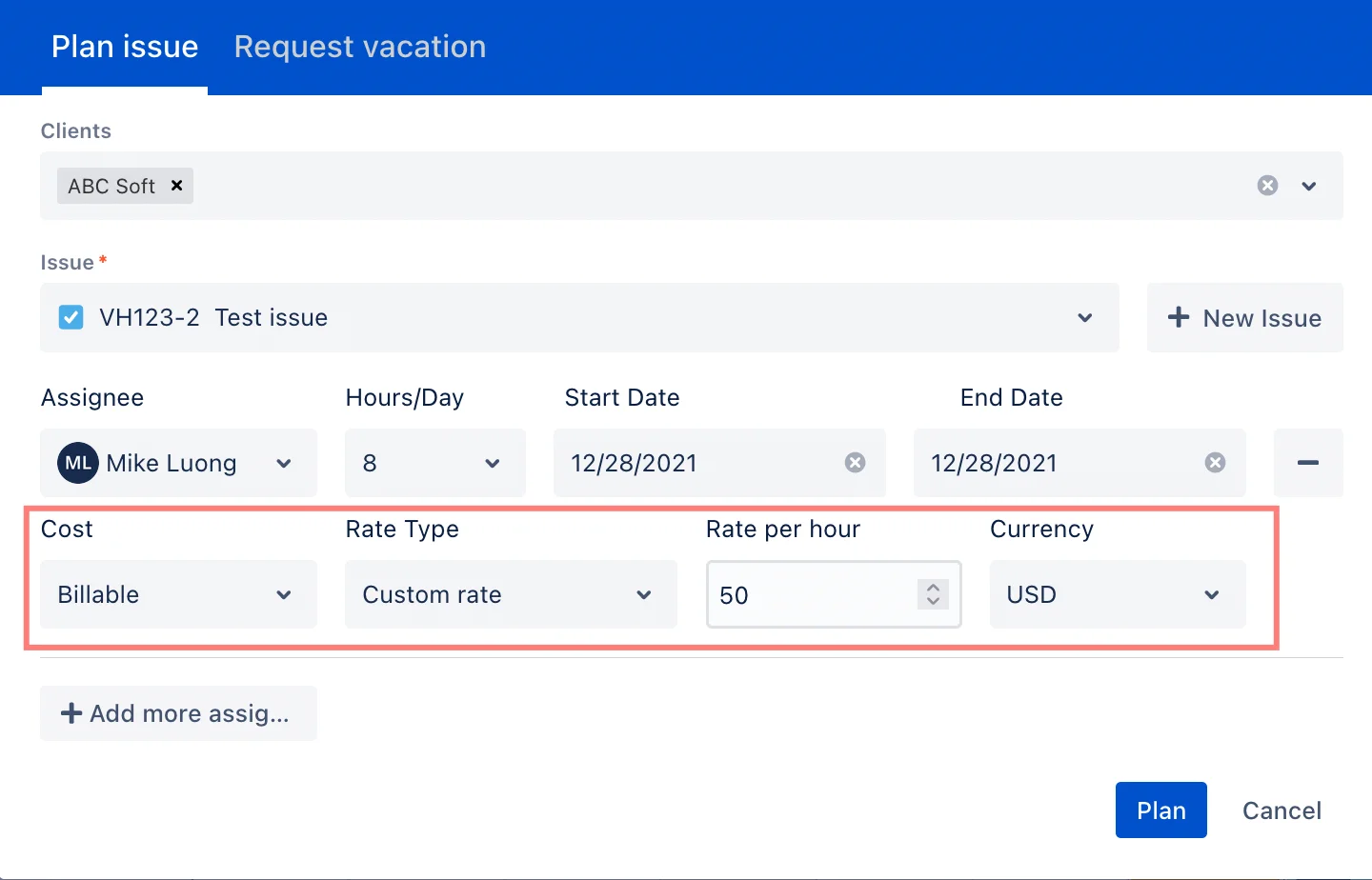Click inside the Rate per hour field
The image size is (1372, 880).
pyautogui.click(x=810, y=594)
